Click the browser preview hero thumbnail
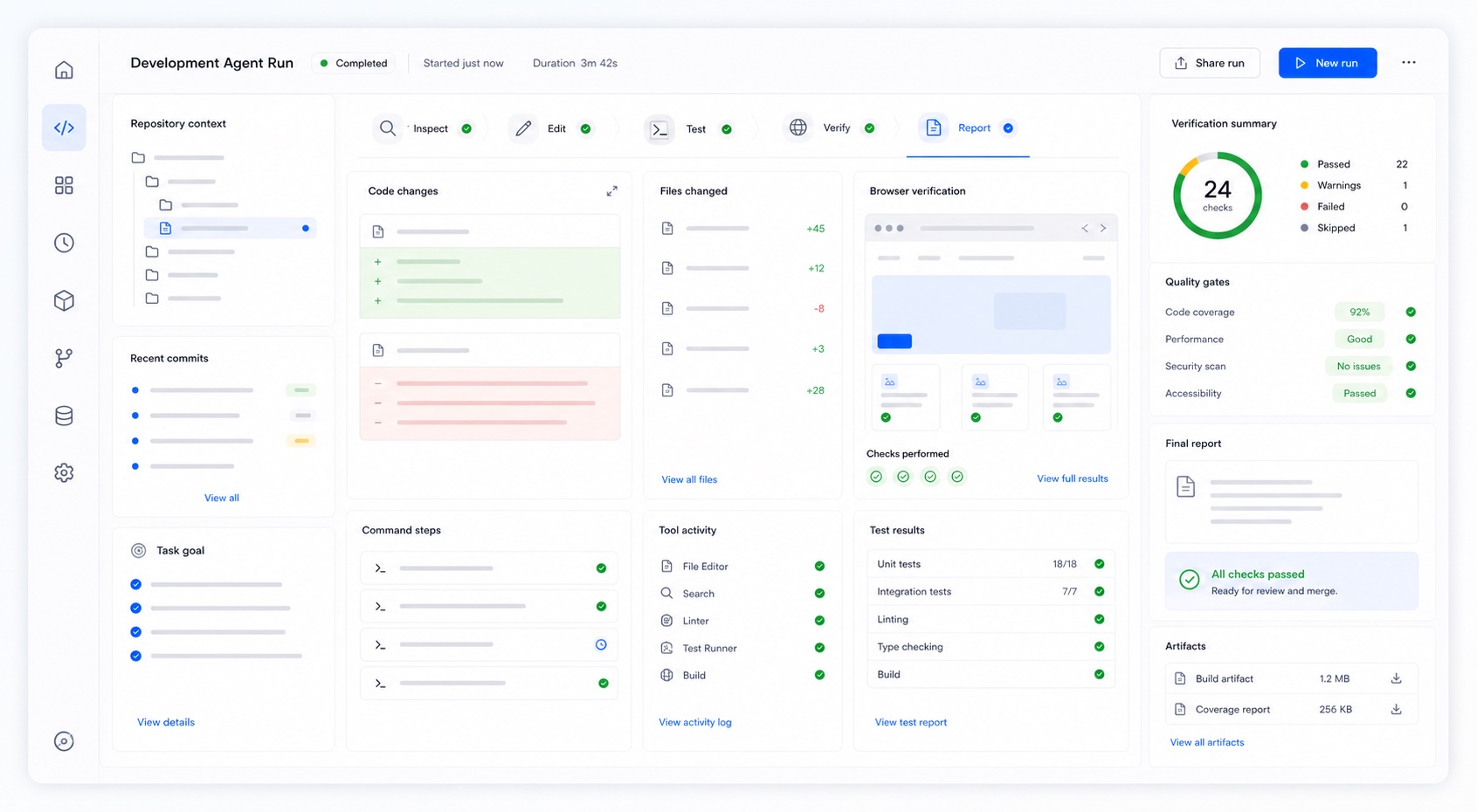This screenshot has height=812, width=1477. [991, 314]
